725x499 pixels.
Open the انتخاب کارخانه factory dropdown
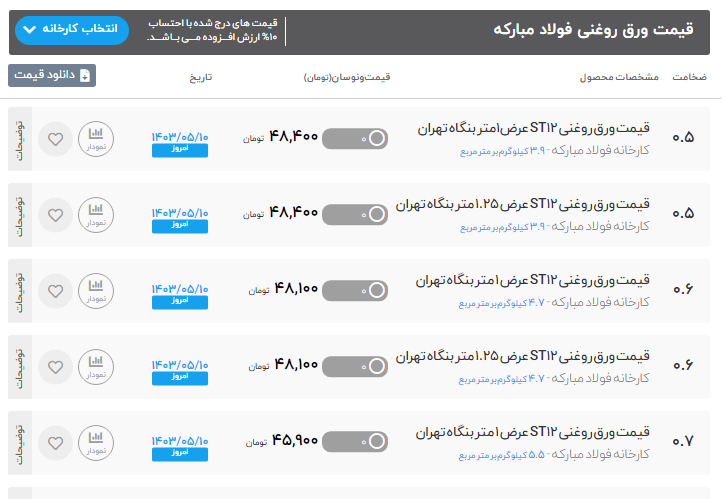(73, 30)
